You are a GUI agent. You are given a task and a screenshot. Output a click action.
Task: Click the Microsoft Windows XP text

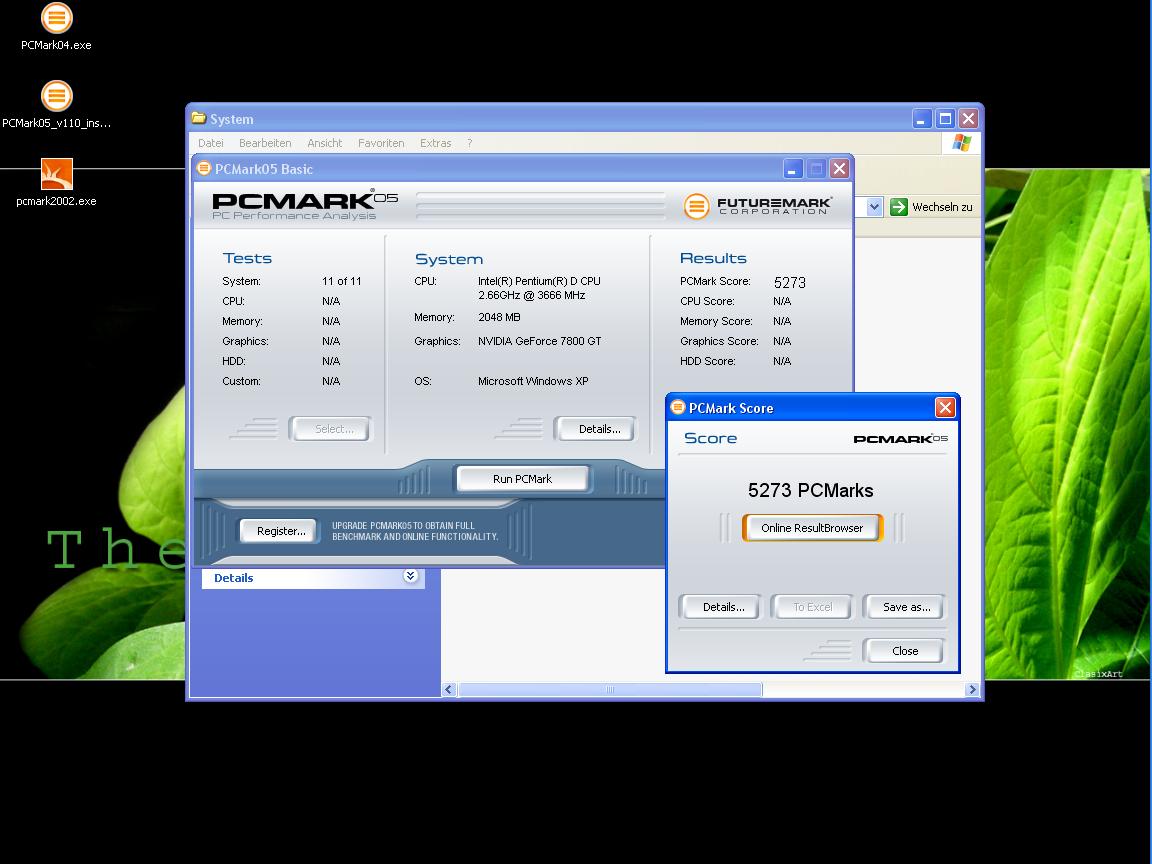533,381
